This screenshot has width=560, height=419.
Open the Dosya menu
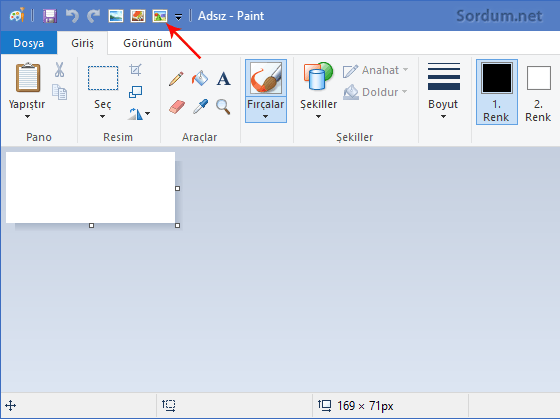[29, 43]
